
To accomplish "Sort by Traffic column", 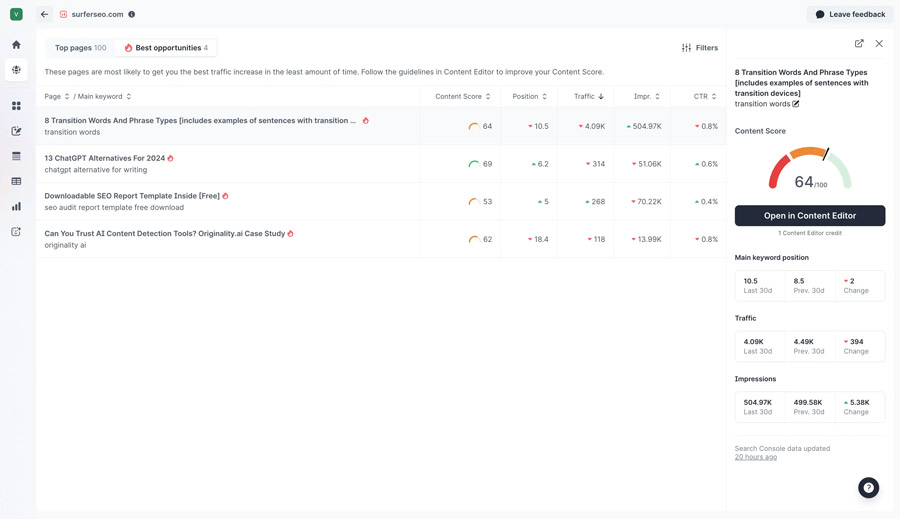I will coord(589,96).
